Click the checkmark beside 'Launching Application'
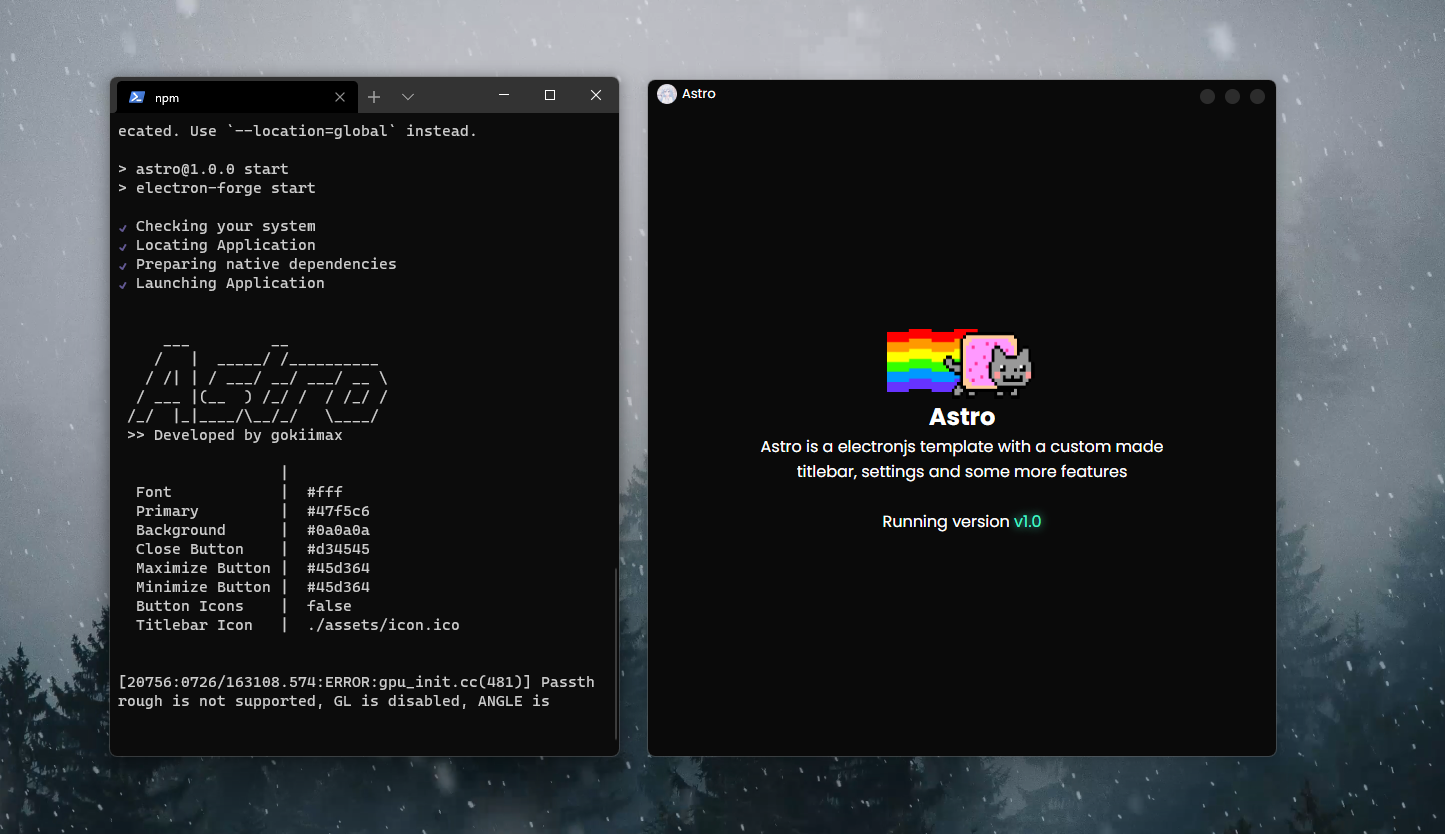Image resolution: width=1445 pixels, height=834 pixels. pos(123,285)
